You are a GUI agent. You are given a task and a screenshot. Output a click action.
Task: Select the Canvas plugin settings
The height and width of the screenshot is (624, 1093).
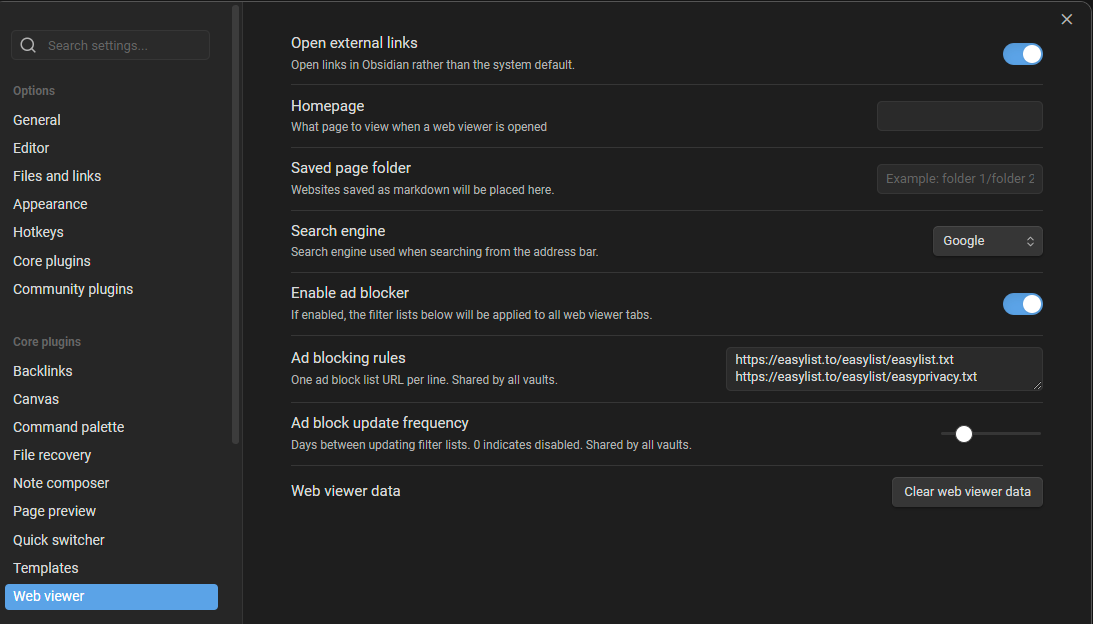[36, 399]
